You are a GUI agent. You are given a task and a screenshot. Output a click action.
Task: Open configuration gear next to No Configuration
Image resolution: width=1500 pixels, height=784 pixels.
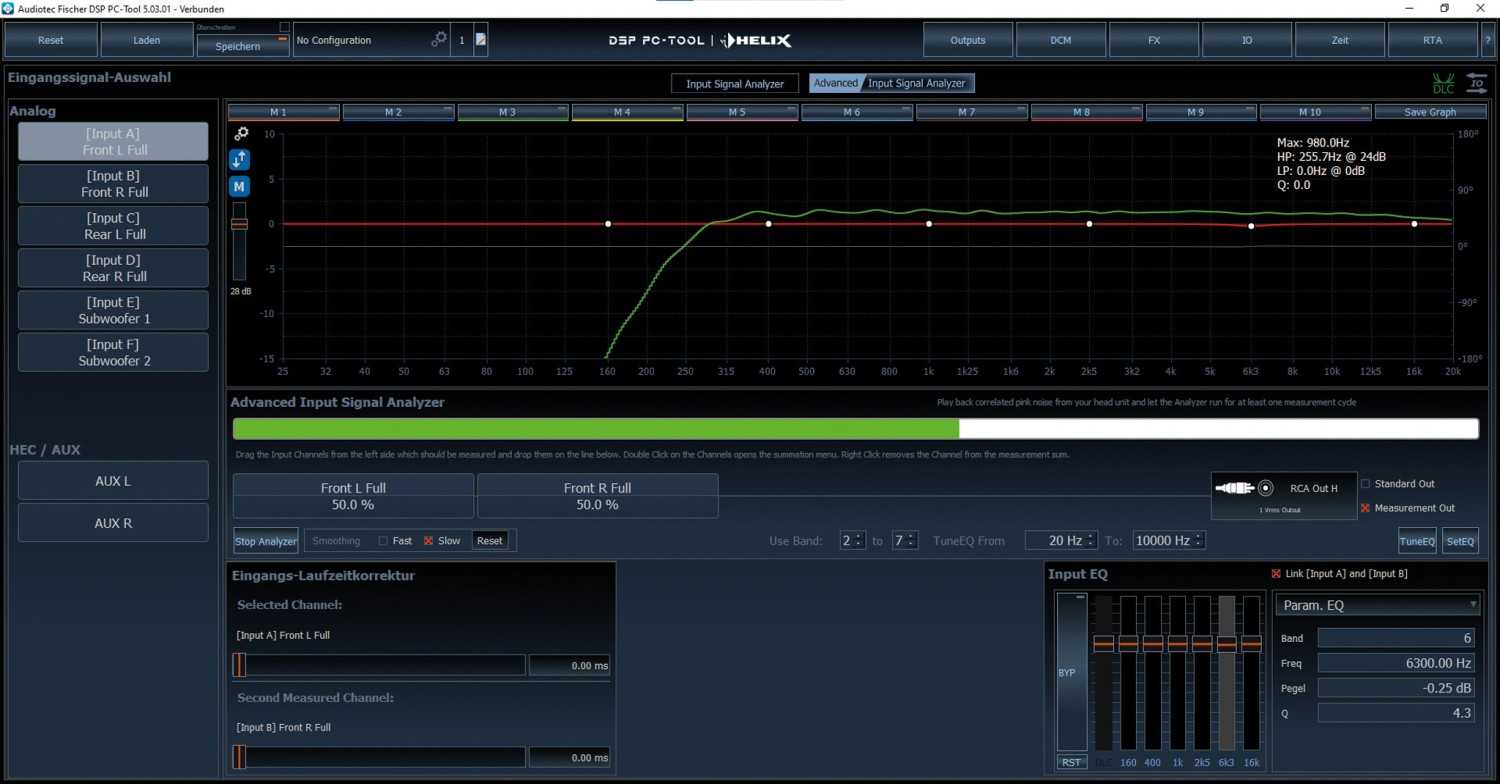[x=439, y=40]
